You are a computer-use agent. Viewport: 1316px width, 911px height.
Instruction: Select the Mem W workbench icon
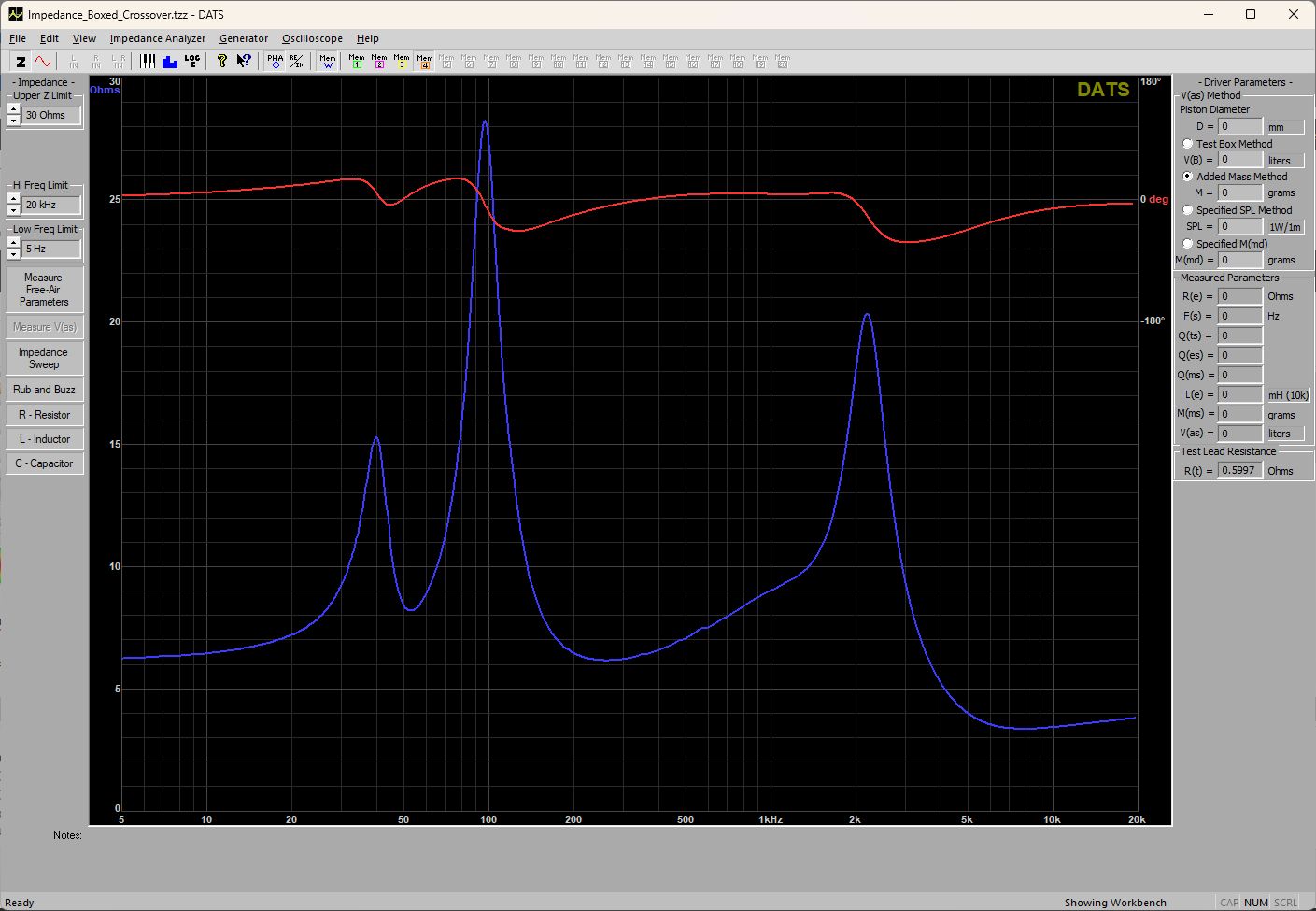click(x=328, y=62)
